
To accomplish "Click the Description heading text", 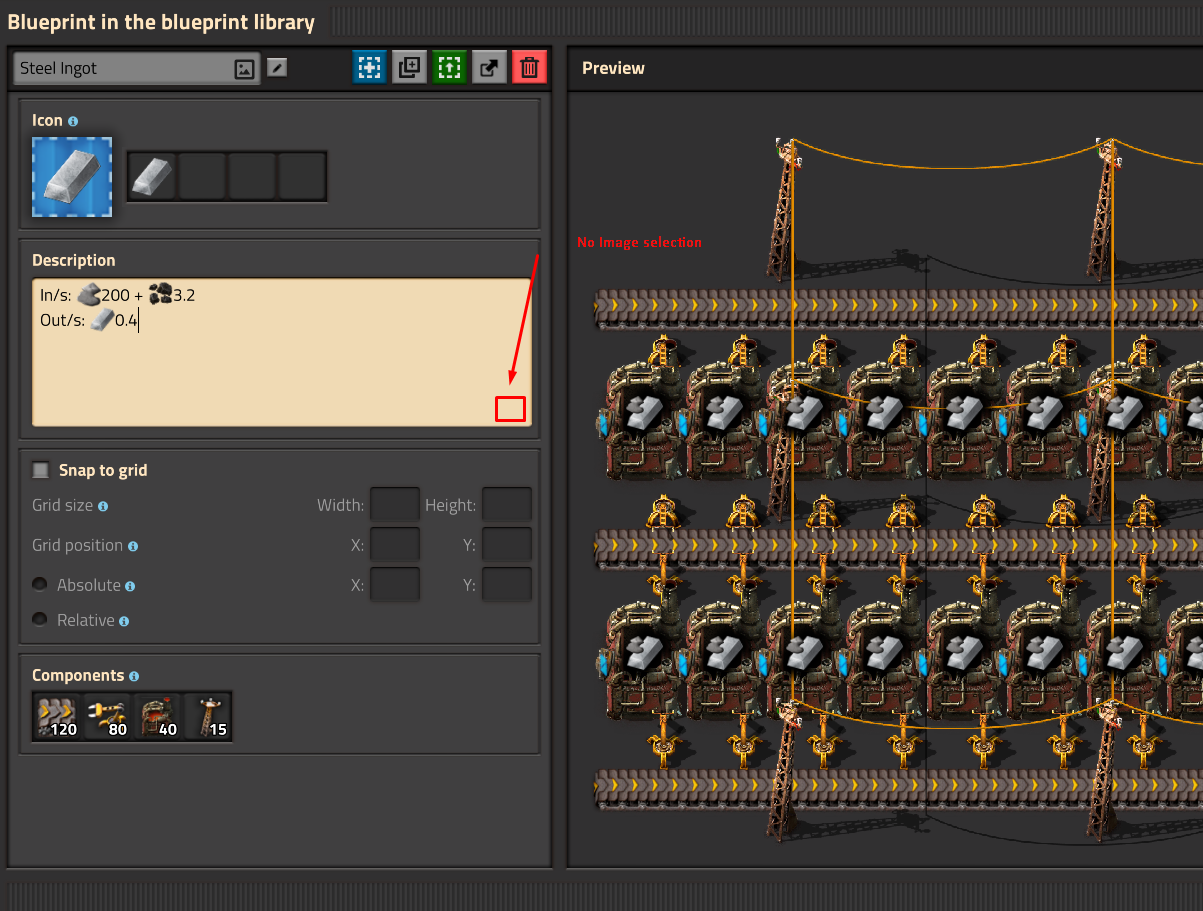I will pyautogui.click(x=74, y=260).
